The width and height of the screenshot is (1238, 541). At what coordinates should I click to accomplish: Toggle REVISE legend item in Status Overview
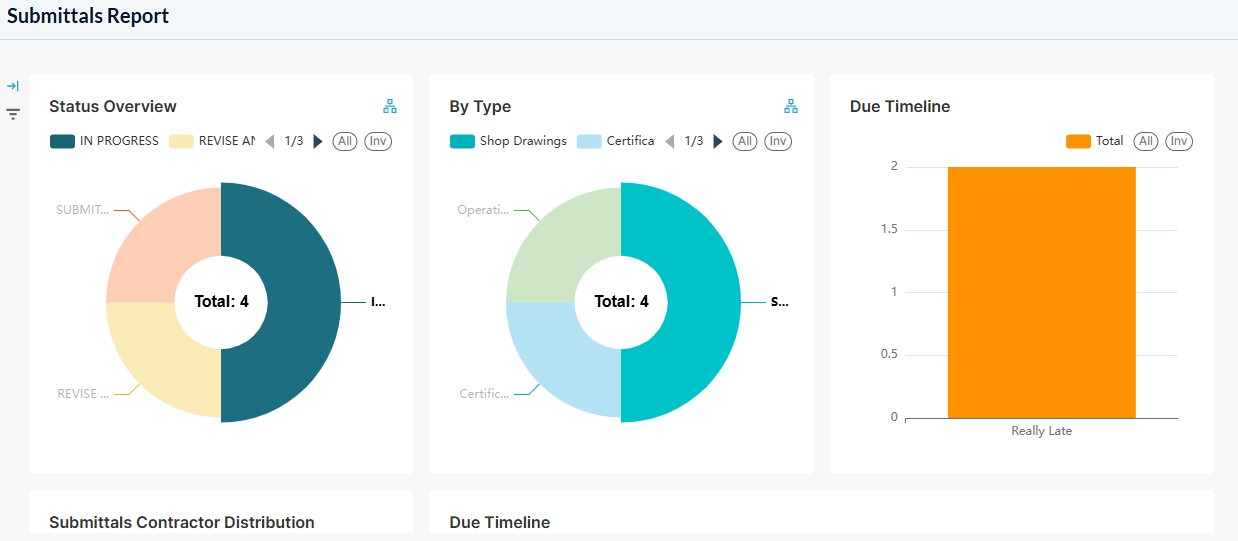[x=212, y=141]
